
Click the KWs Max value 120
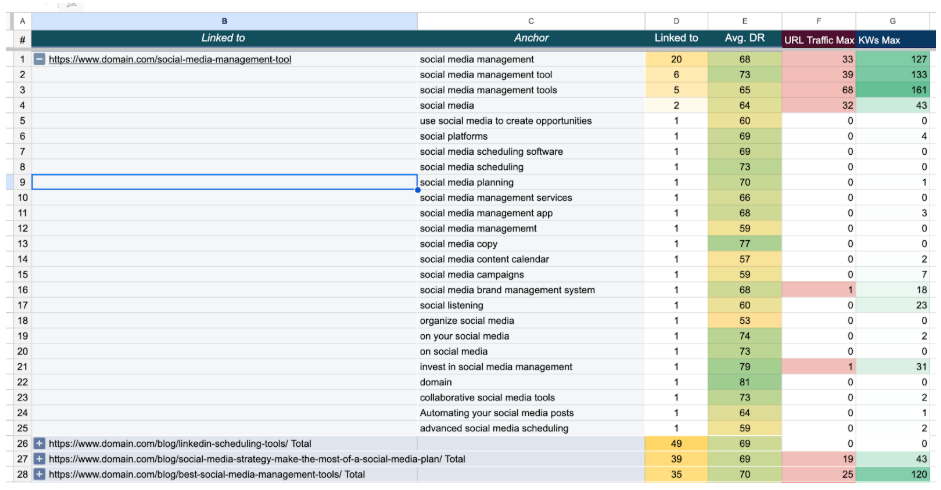[x=894, y=474]
